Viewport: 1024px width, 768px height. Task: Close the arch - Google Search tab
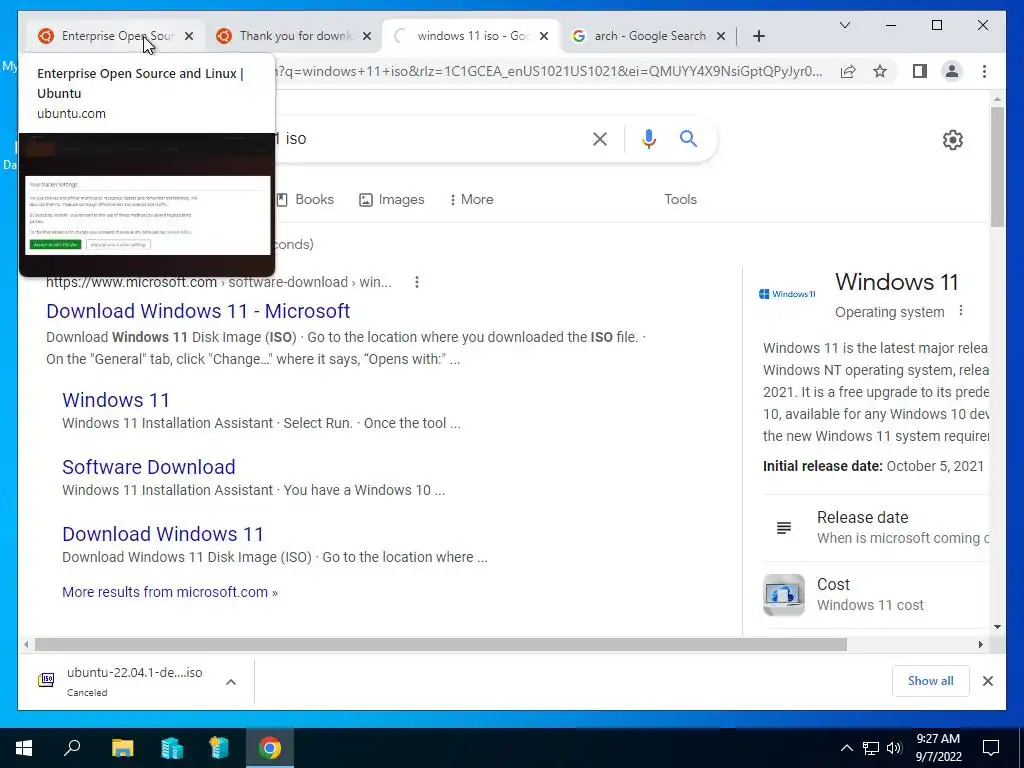pos(721,36)
